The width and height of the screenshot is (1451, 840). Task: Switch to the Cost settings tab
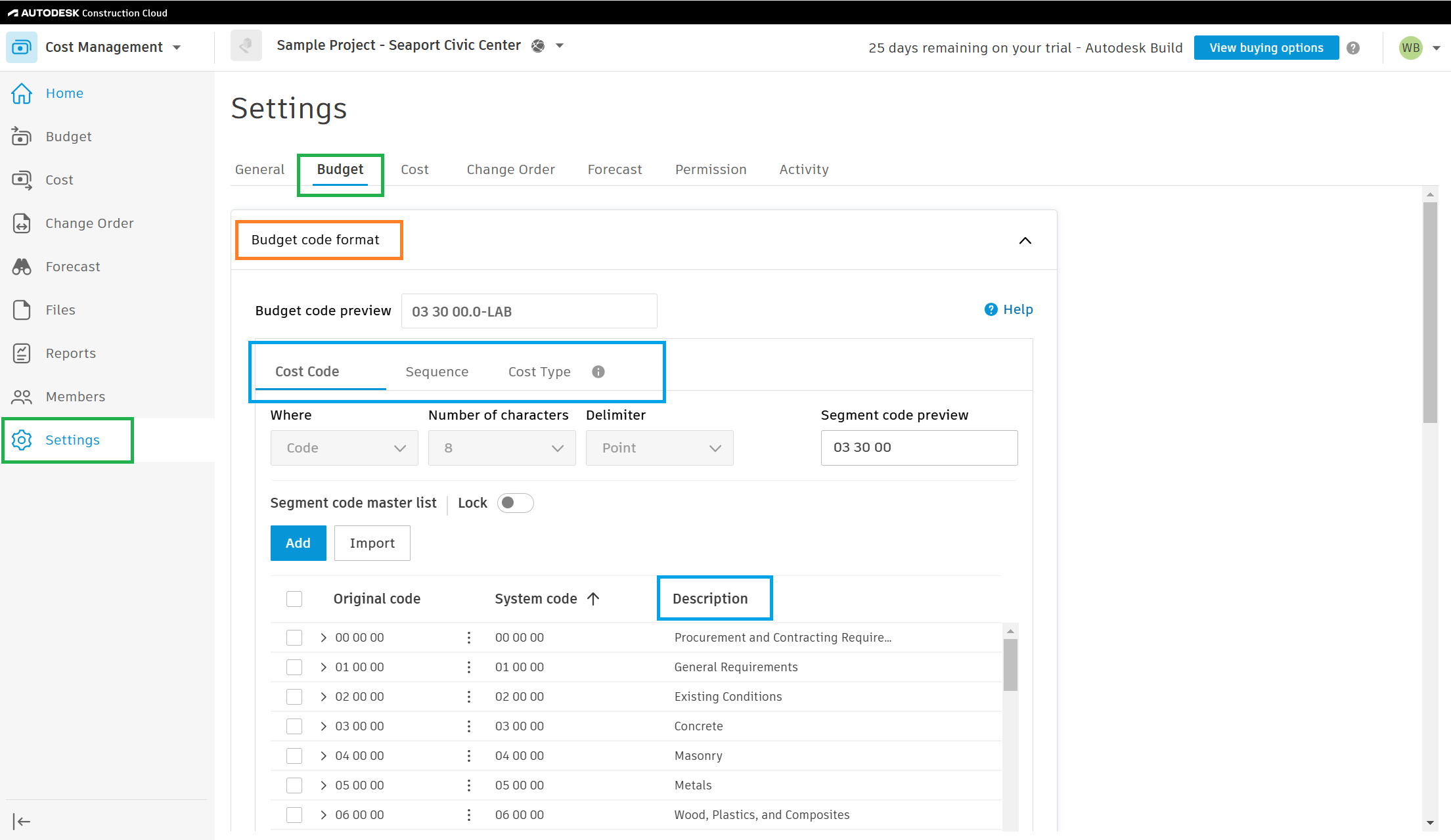[x=414, y=169]
